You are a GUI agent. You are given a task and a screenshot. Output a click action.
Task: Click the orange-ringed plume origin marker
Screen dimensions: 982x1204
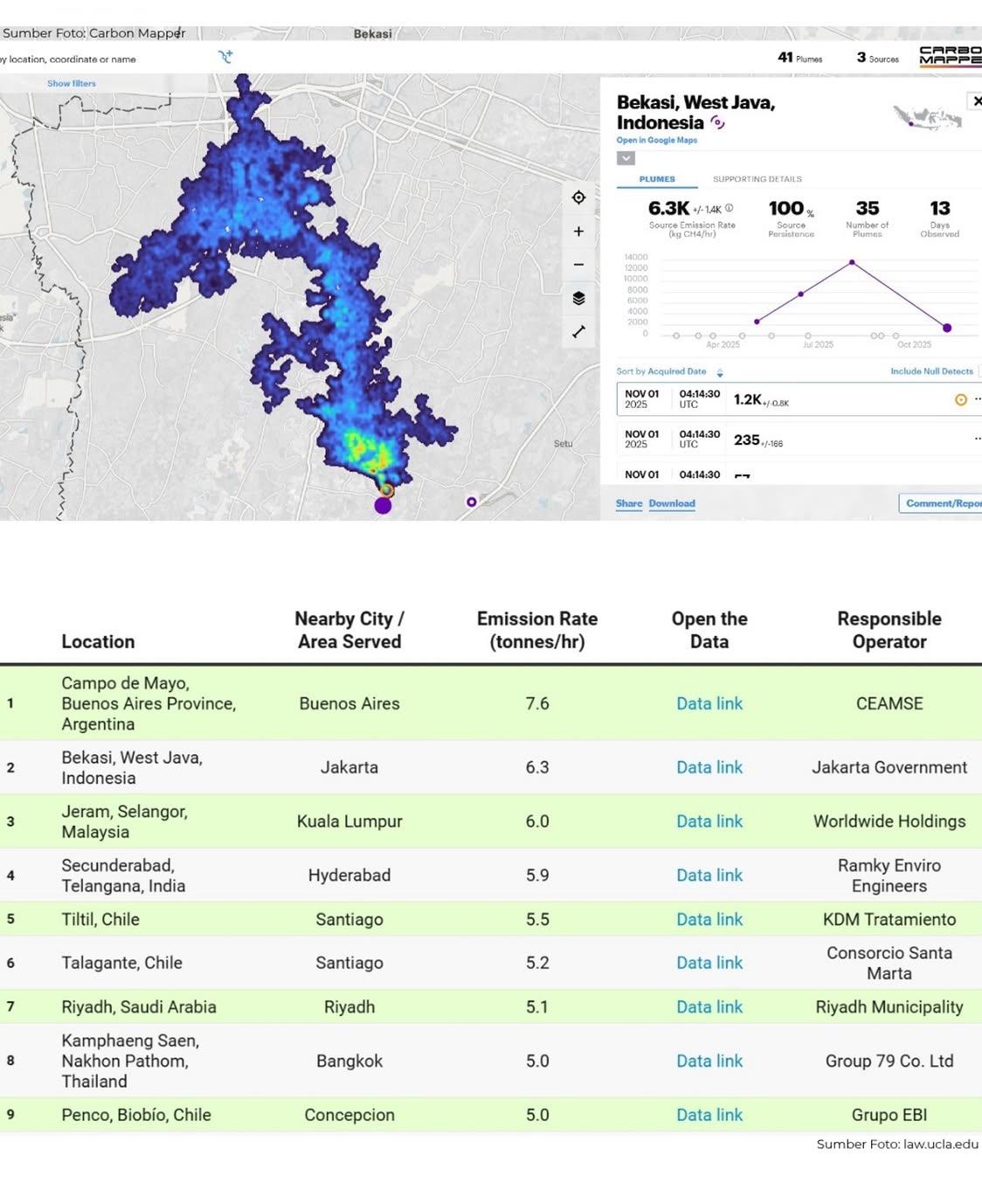click(x=387, y=491)
